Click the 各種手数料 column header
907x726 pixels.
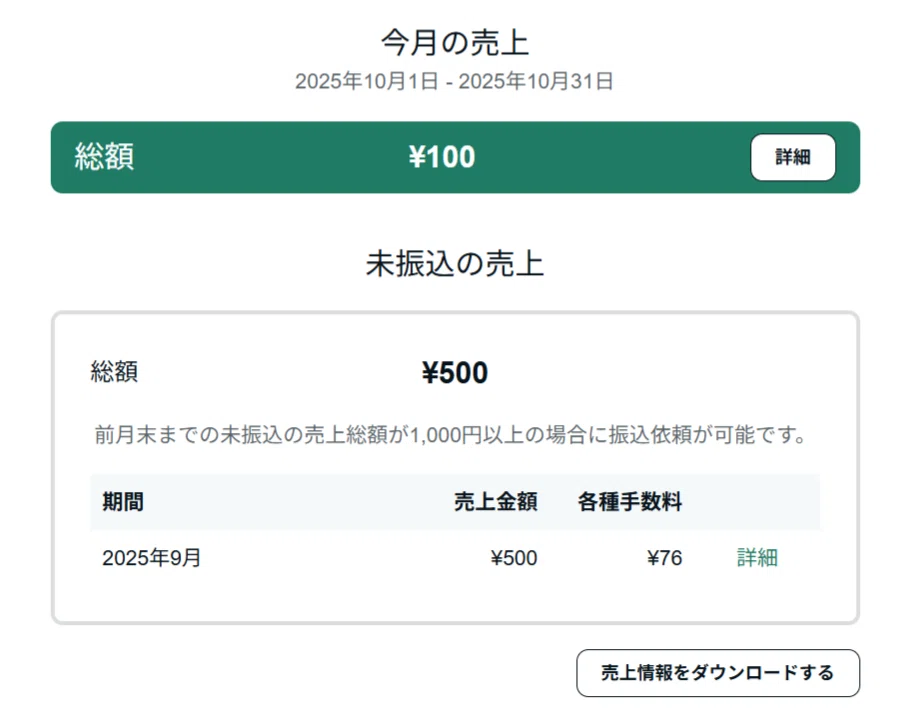pyautogui.click(x=630, y=502)
